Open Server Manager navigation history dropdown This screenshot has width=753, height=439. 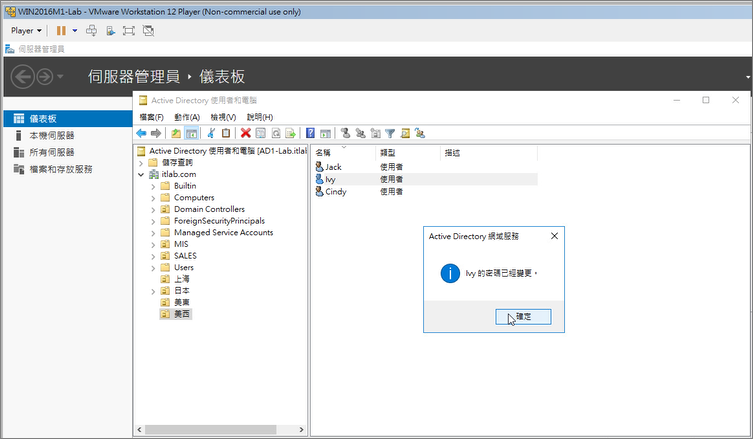[60, 77]
